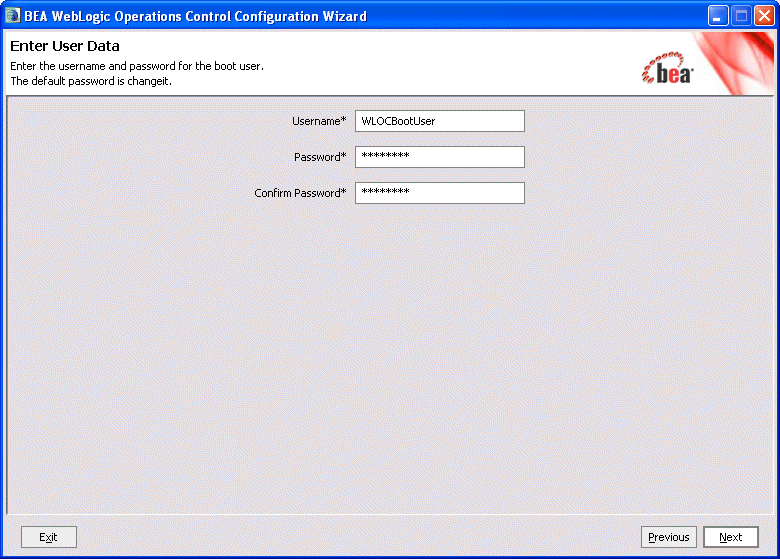Exit the Configuration Wizard
The height and width of the screenshot is (559, 780).
pyautogui.click(x=49, y=537)
